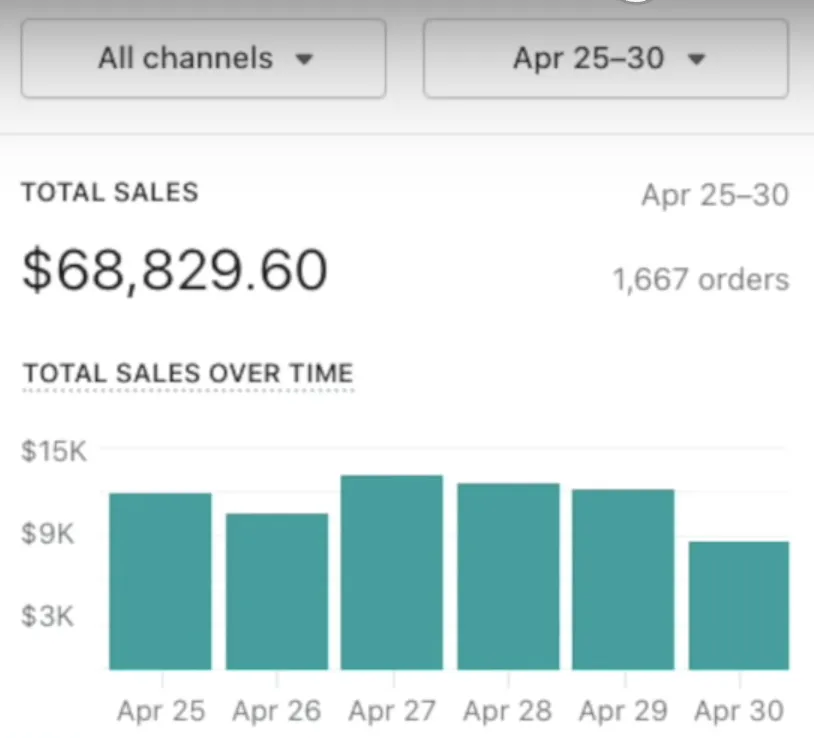Click the $9K y-axis label
The height and width of the screenshot is (738, 814).
click(x=49, y=533)
